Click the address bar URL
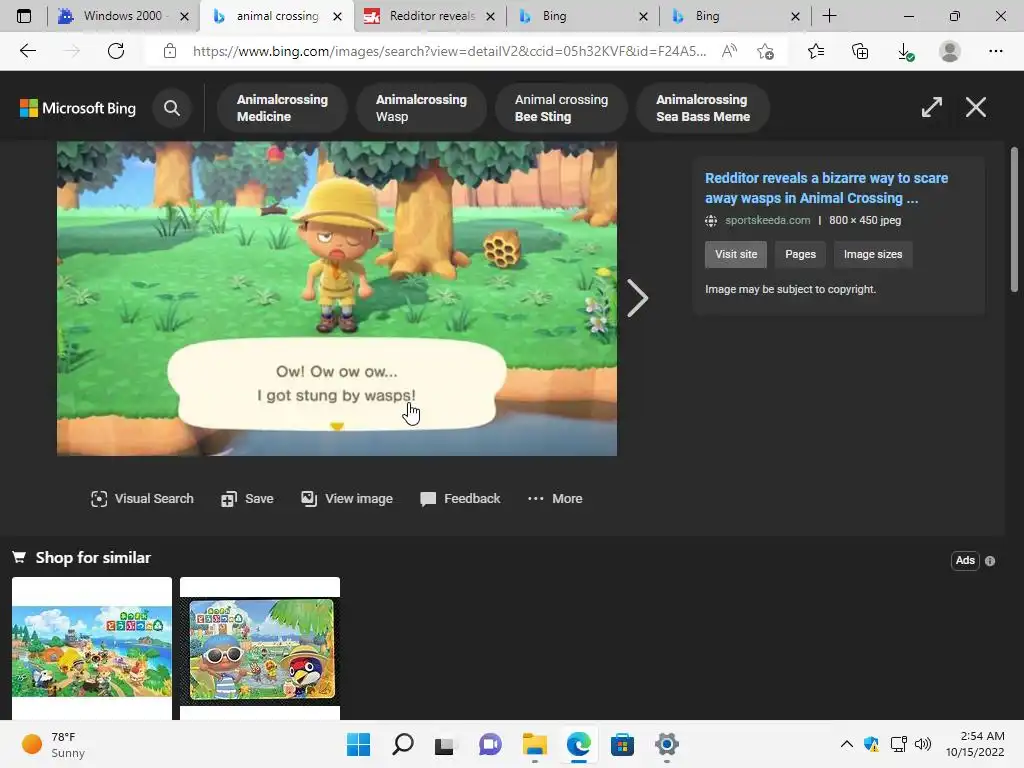Viewport: 1024px width, 768px height. click(449, 51)
